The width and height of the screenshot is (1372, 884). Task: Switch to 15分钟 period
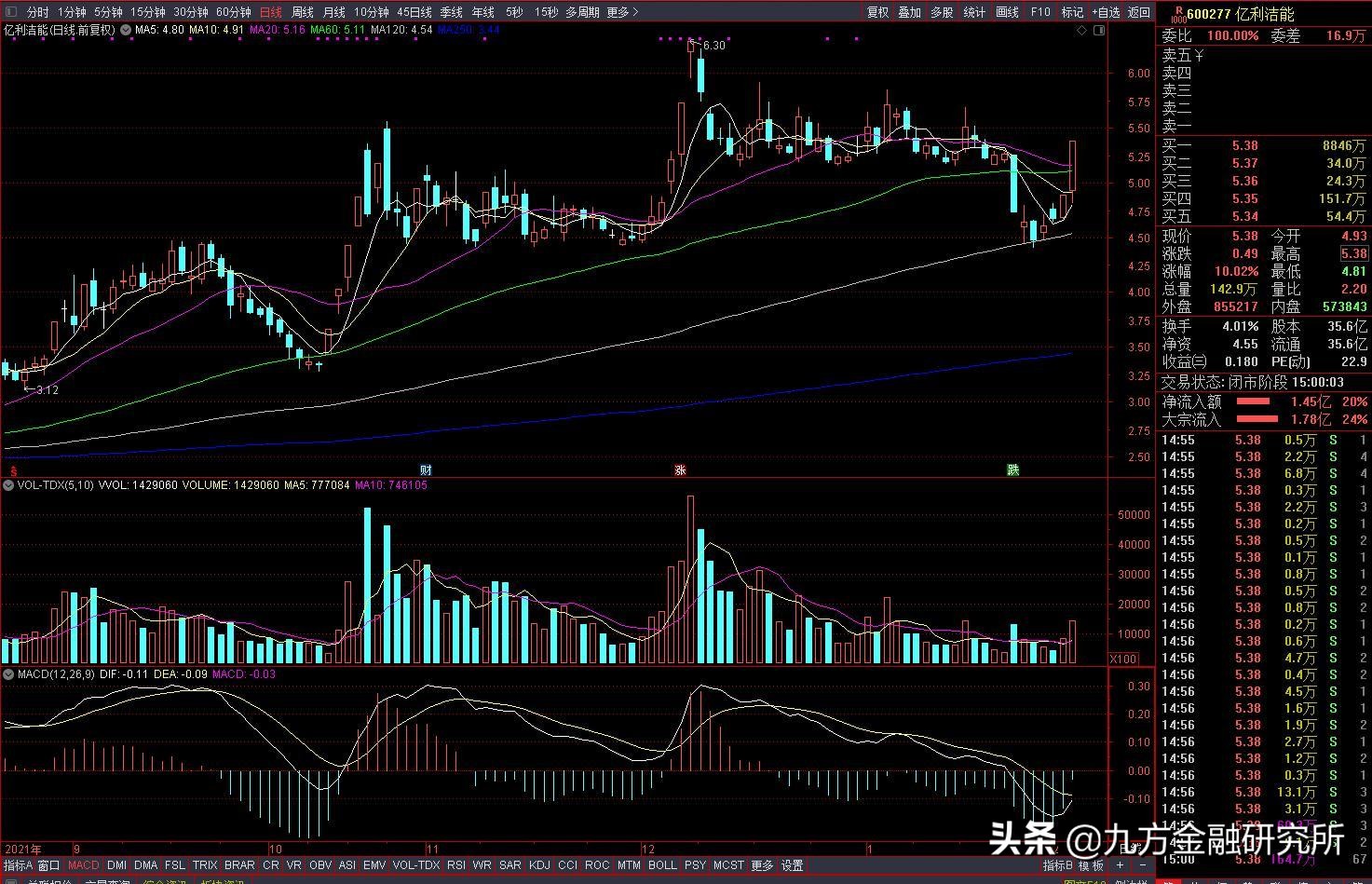(x=147, y=12)
